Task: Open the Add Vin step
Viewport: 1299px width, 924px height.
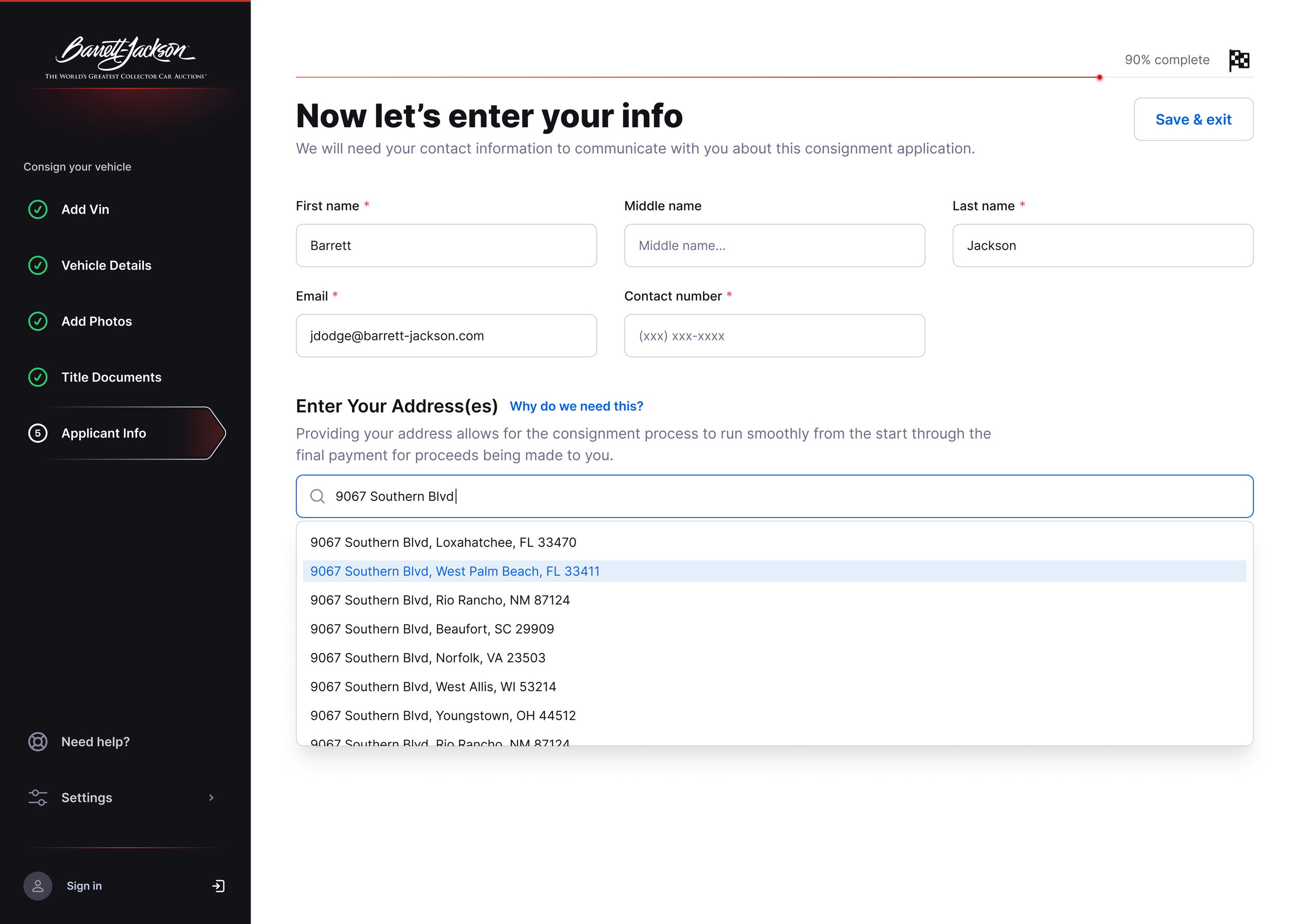Action: coord(85,209)
